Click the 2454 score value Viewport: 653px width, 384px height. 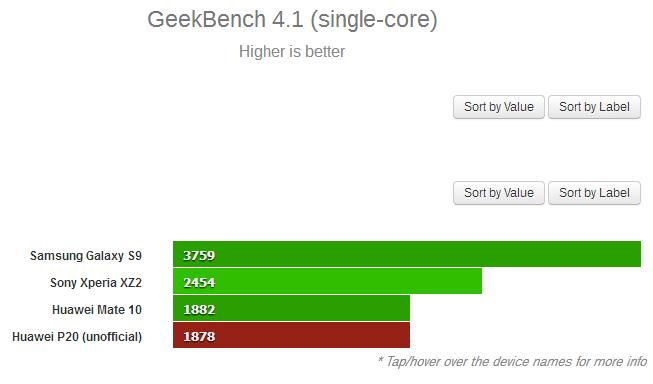[x=199, y=282]
